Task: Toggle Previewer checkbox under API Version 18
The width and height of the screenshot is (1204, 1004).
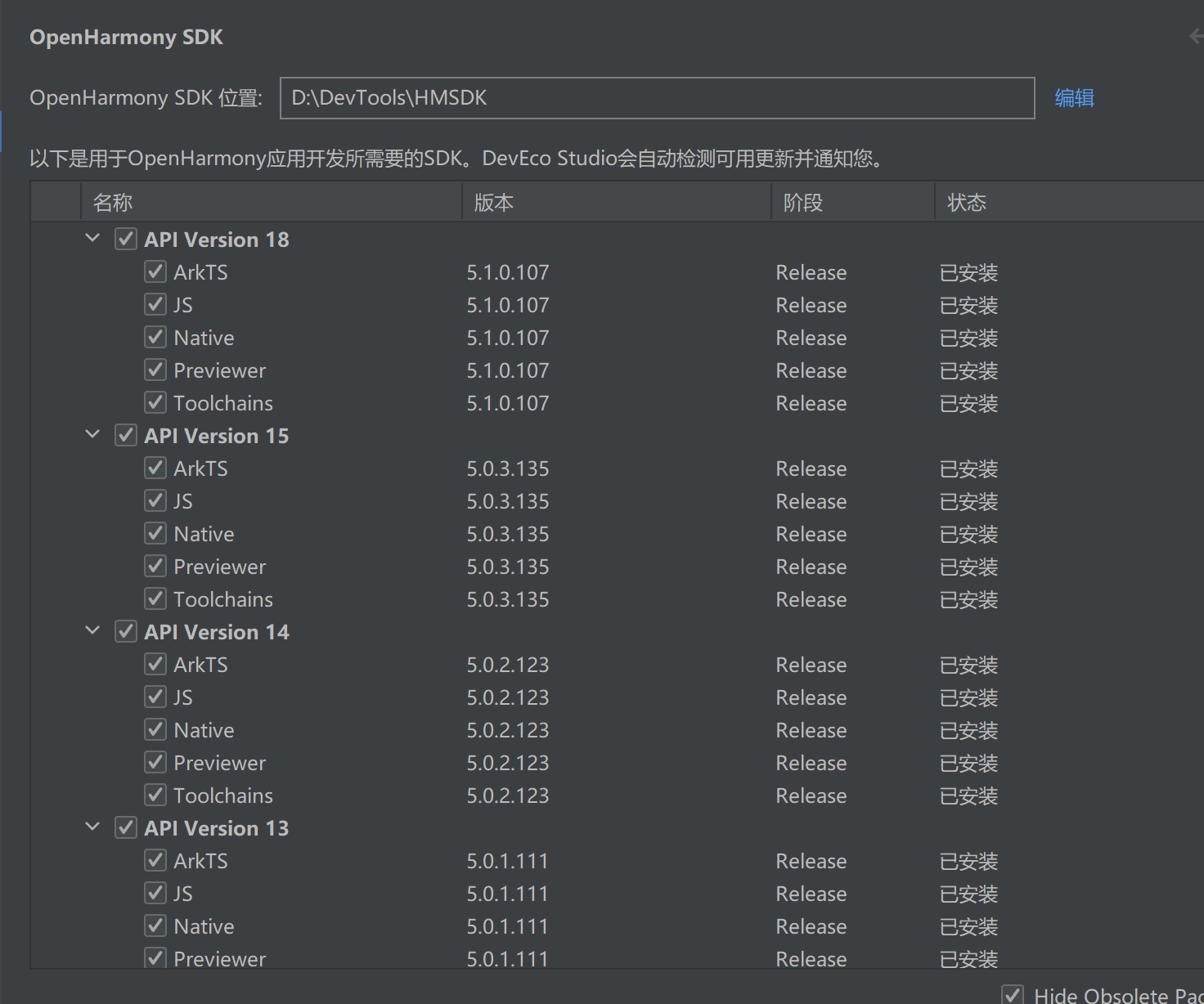Action: pyautogui.click(x=155, y=370)
